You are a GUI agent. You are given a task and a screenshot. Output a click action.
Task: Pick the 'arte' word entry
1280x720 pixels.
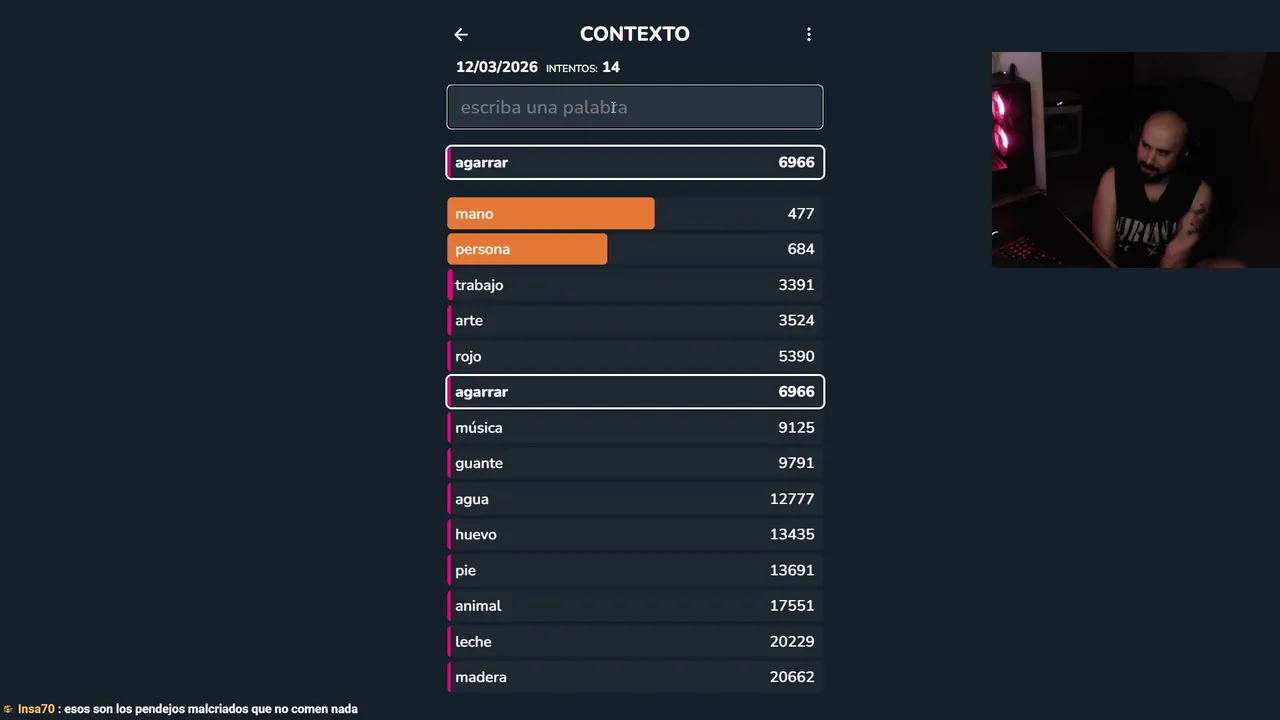(x=634, y=321)
